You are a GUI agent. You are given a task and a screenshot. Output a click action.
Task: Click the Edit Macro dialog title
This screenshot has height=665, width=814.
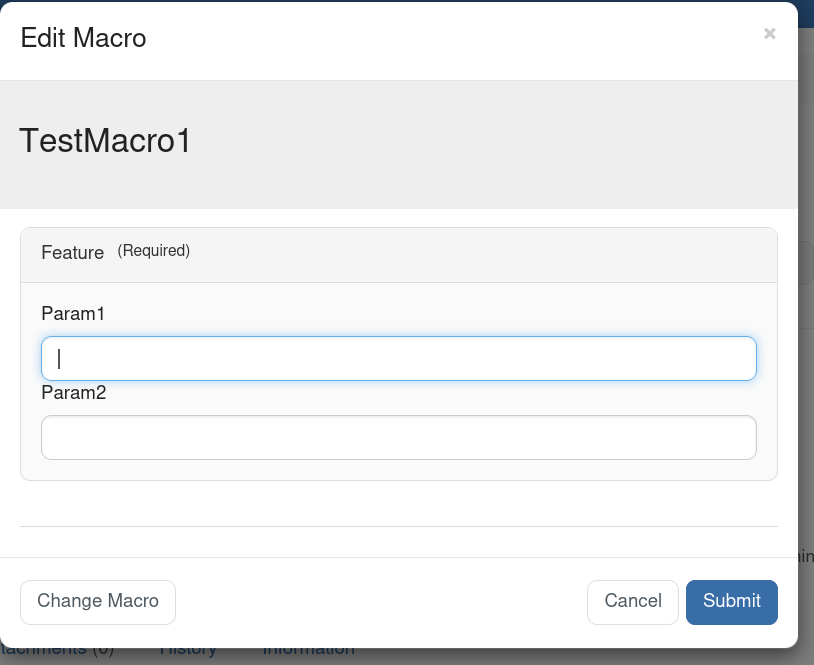[83, 39]
